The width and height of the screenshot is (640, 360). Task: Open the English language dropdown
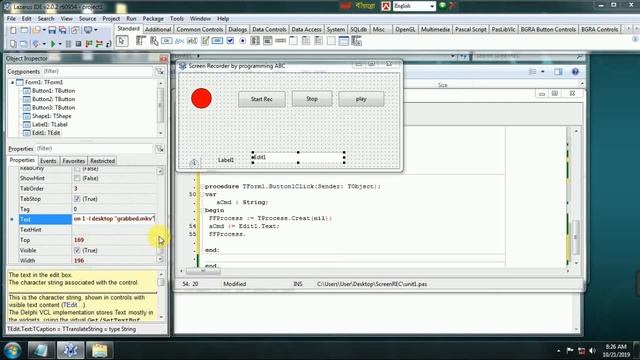(x=432, y=6)
